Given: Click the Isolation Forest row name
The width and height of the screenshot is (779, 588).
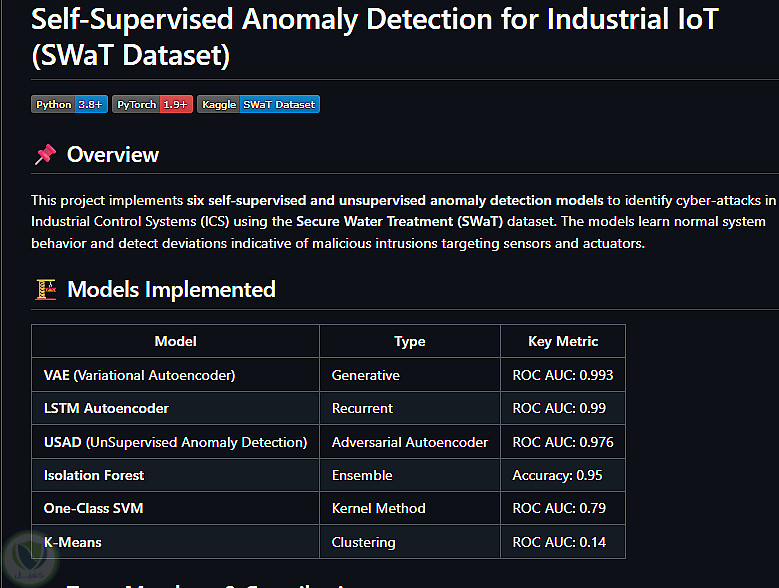Looking at the screenshot, I should 94,475.
